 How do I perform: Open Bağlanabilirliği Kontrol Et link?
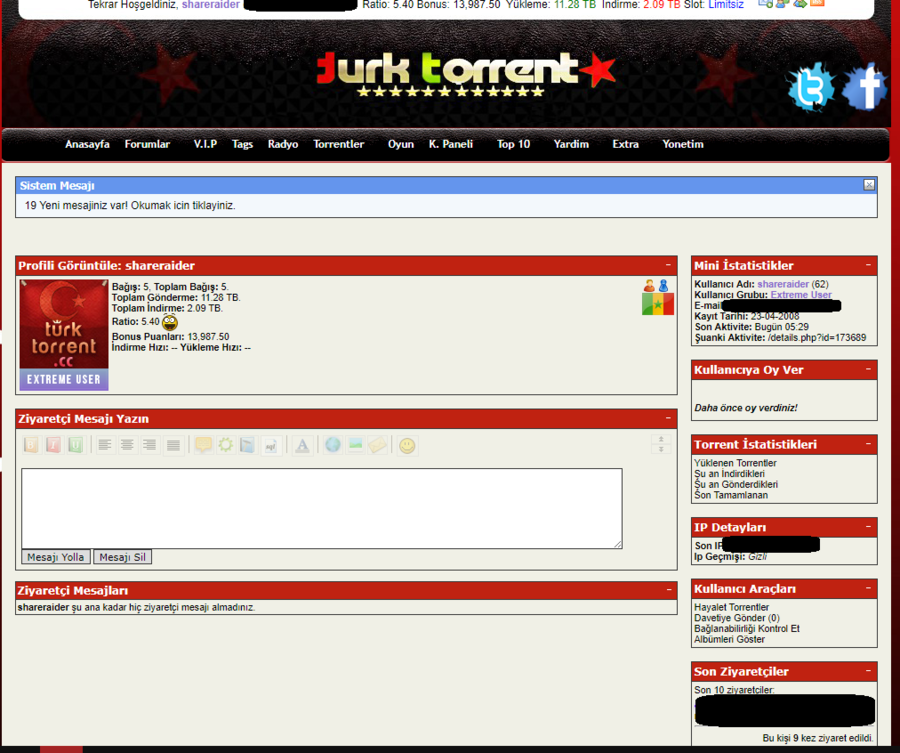pos(747,628)
